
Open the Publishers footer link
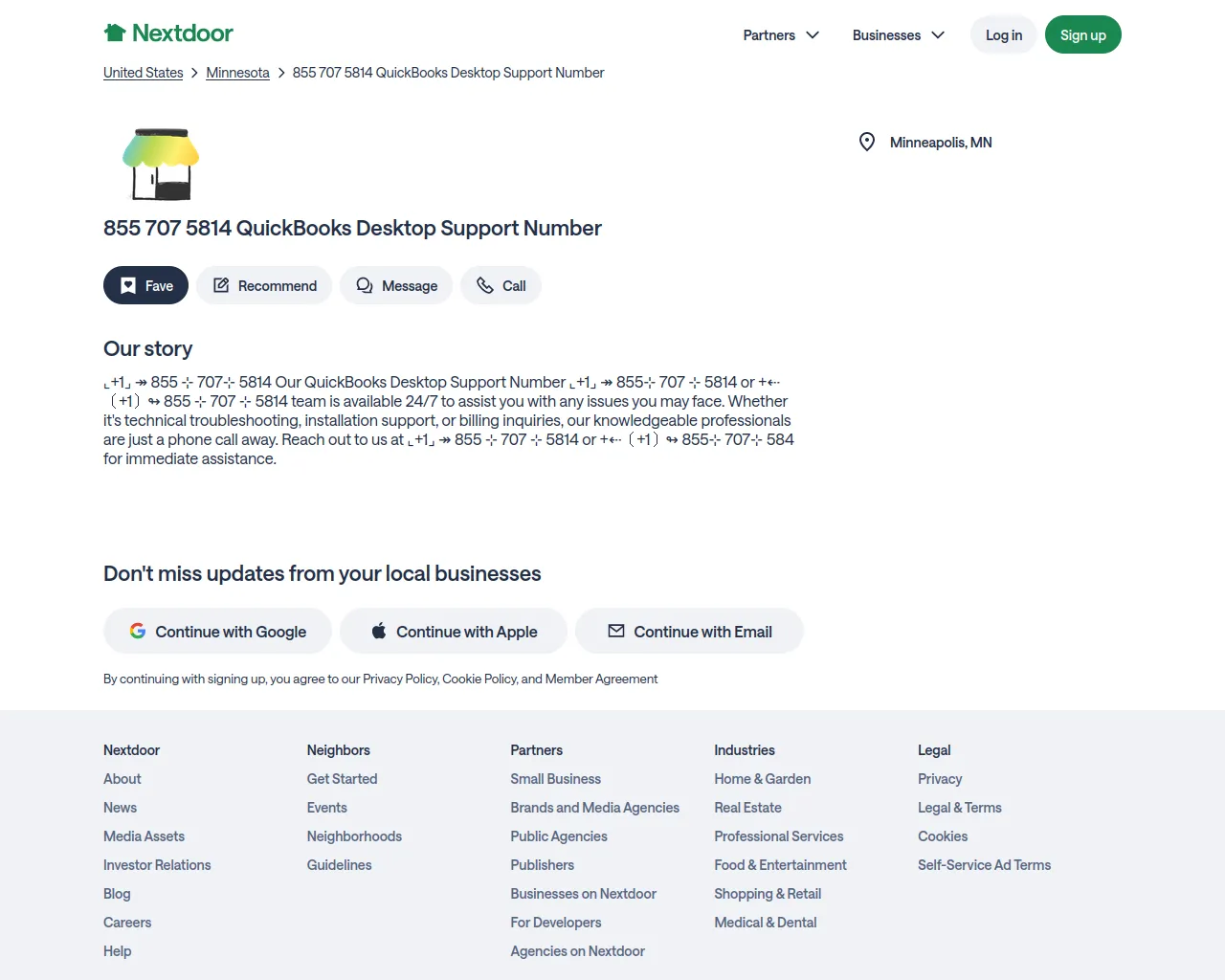click(x=543, y=865)
